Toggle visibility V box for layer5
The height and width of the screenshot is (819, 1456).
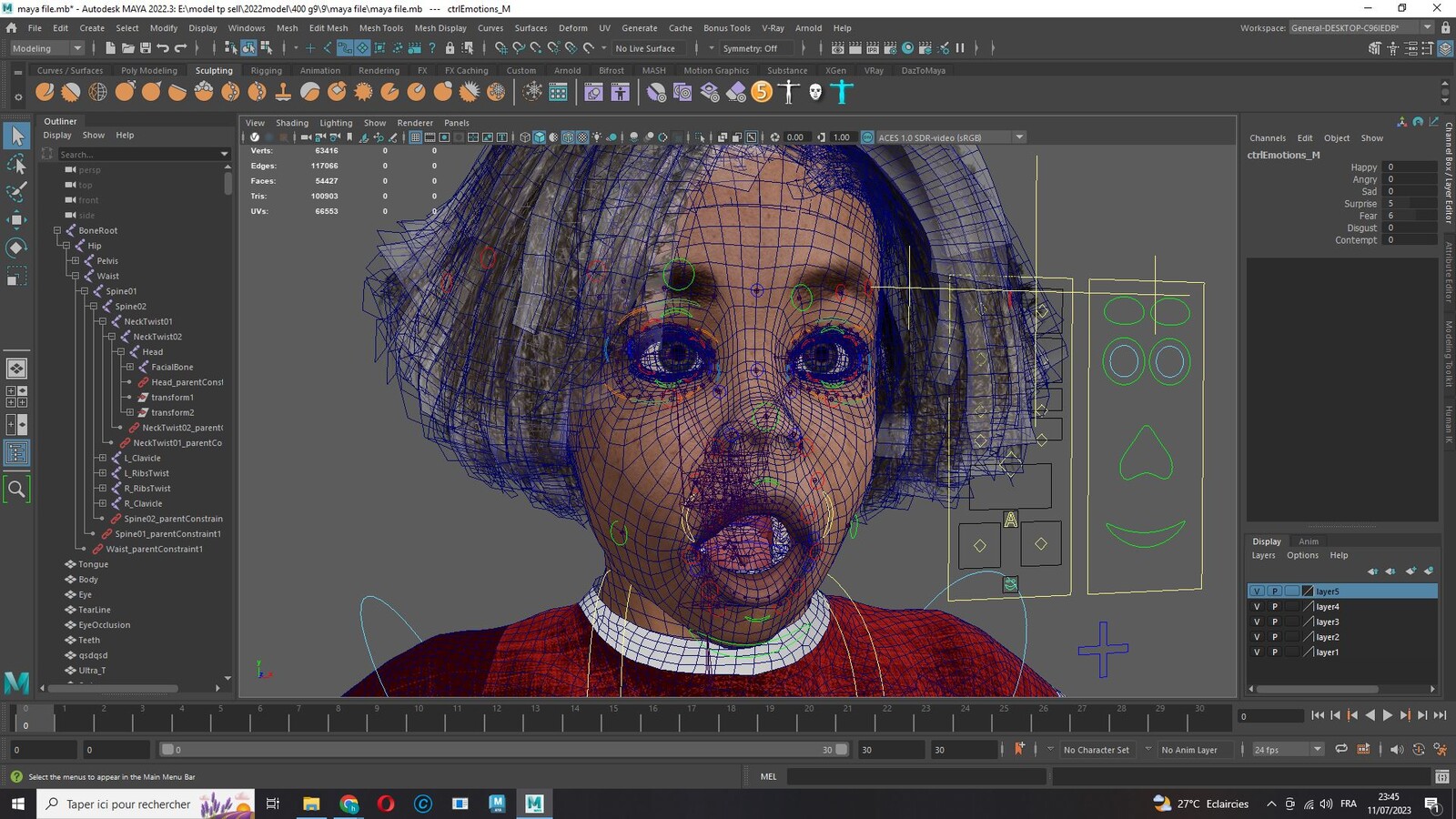1257,591
